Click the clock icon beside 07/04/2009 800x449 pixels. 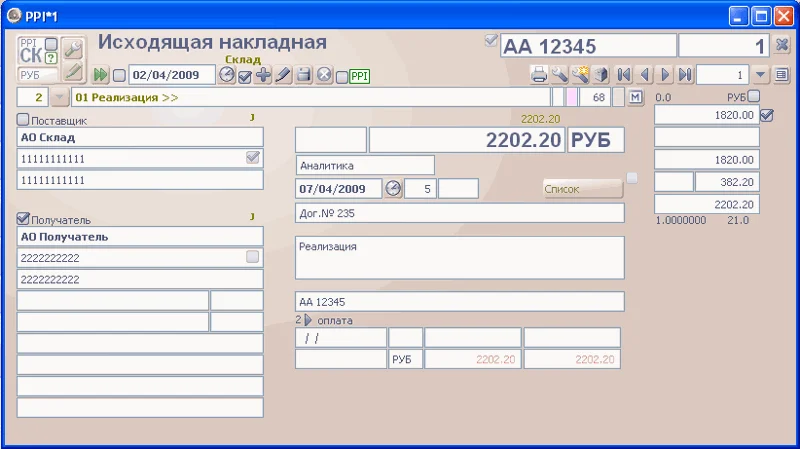tap(393, 189)
